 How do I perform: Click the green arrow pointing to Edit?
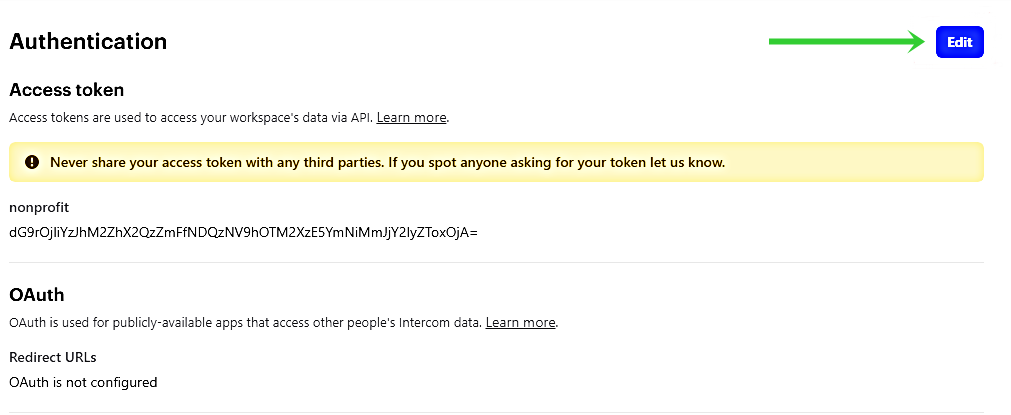click(x=847, y=41)
